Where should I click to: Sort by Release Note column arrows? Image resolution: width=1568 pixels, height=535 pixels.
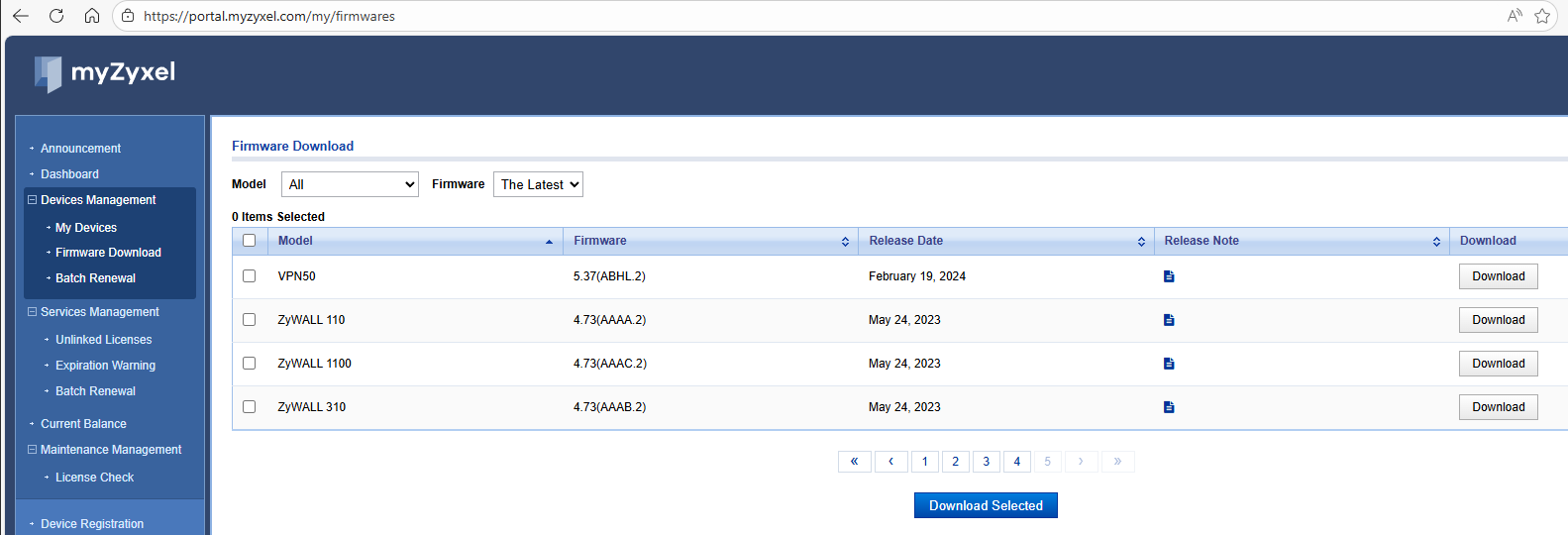[x=1436, y=242]
